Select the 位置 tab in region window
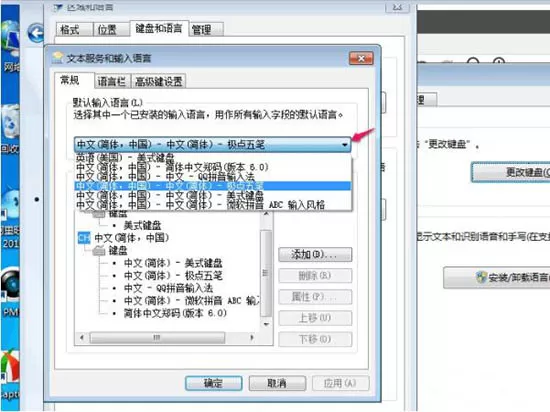This screenshot has width=550, height=412. [x=111, y=29]
